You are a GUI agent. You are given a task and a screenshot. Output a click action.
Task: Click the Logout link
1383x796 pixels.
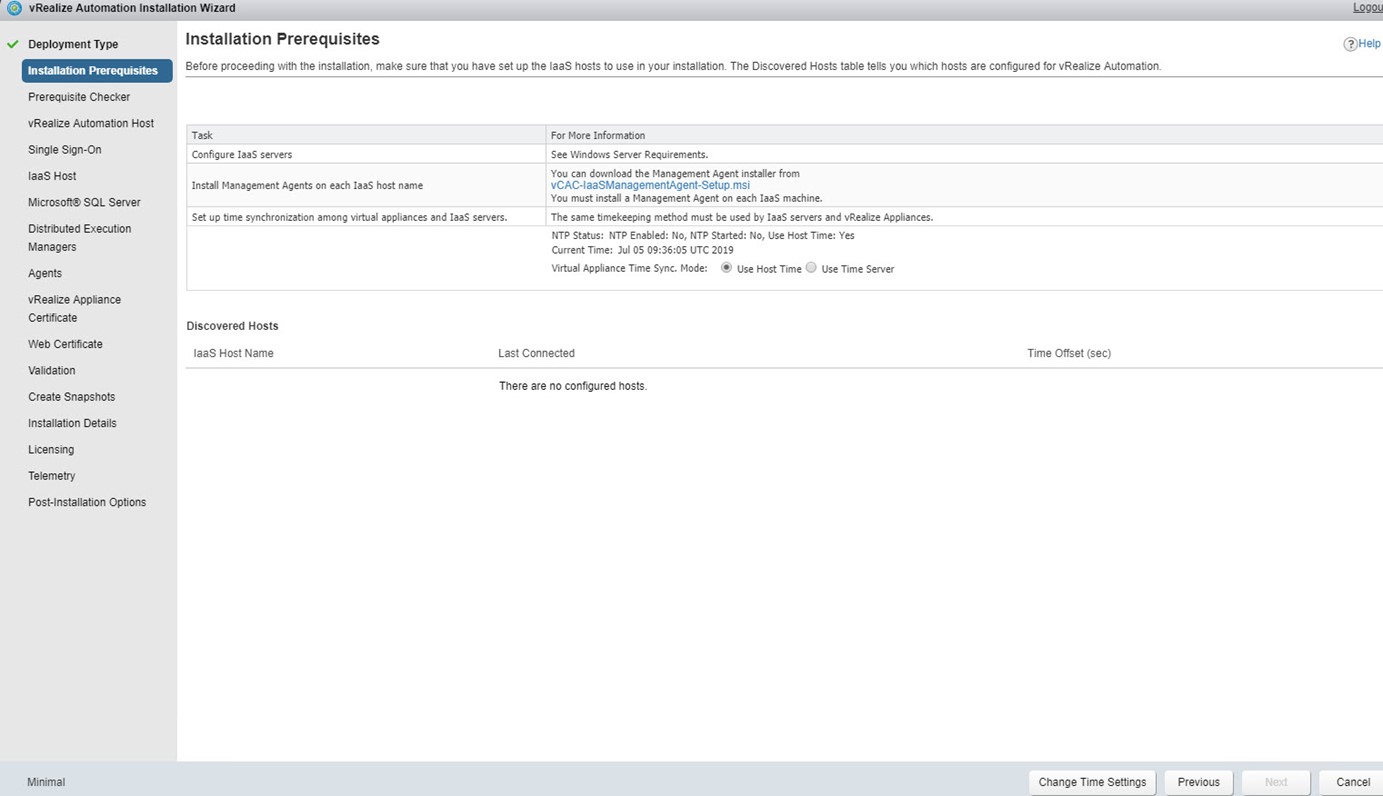[1367, 8]
